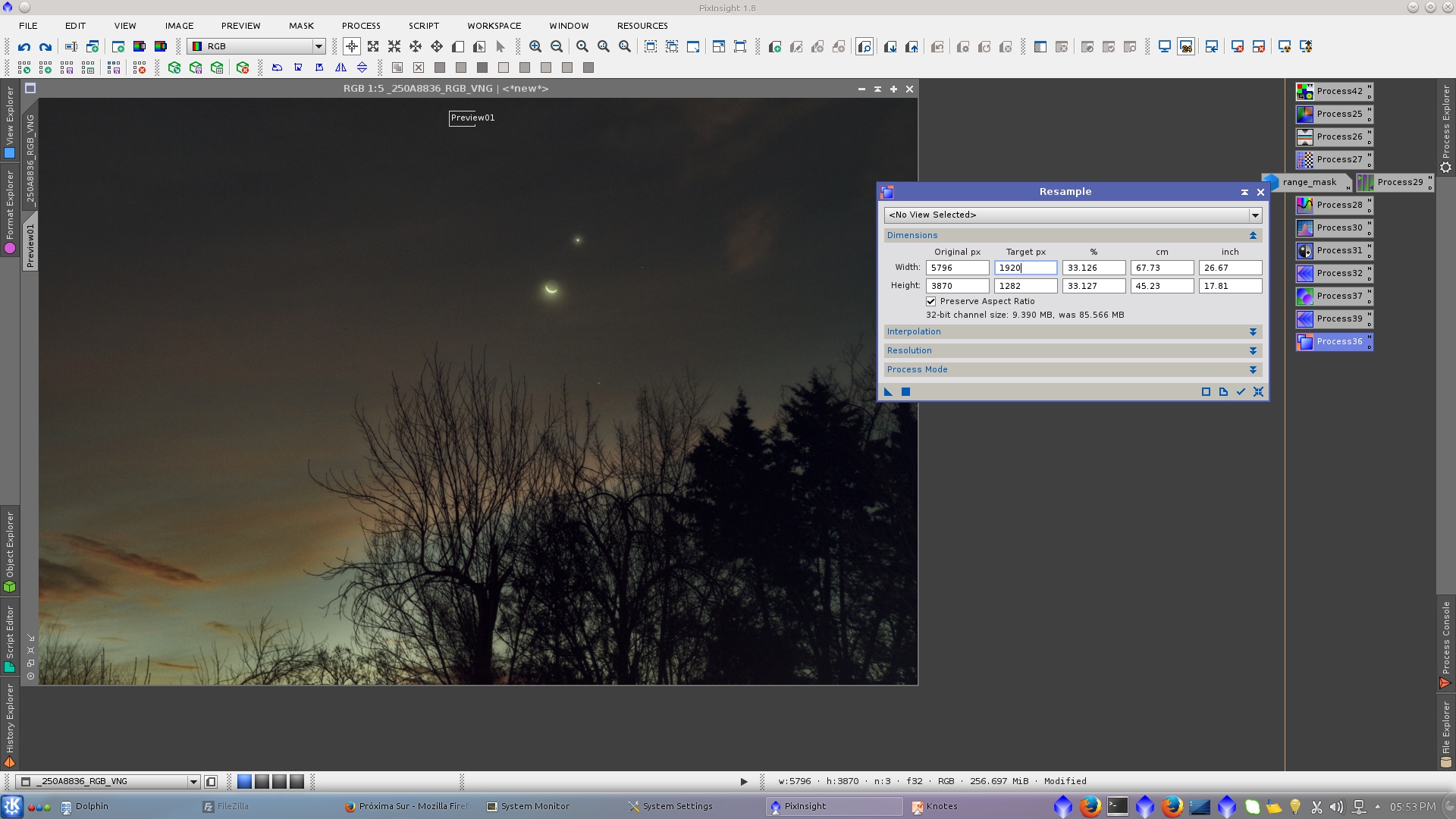The height and width of the screenshot is (819, 1456).
Task: Click the Height inch field
Action: (1230, 286)
